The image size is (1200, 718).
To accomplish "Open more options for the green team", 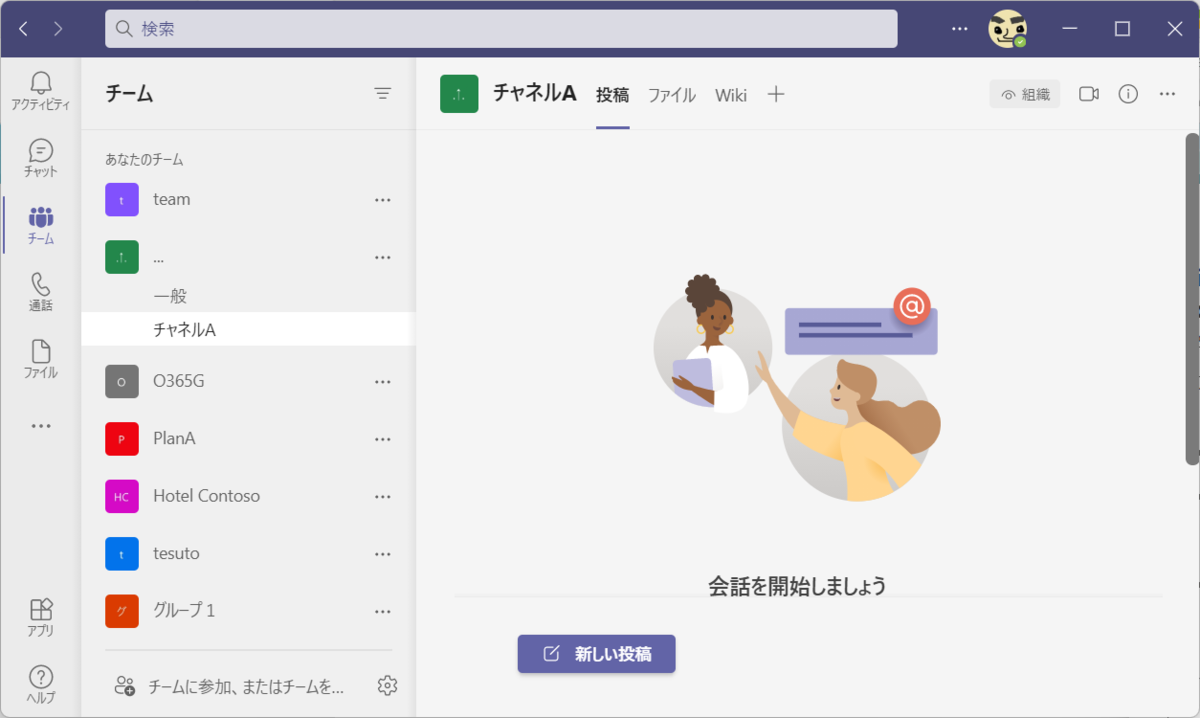I will pyautogui.click(x=382, y=258).
